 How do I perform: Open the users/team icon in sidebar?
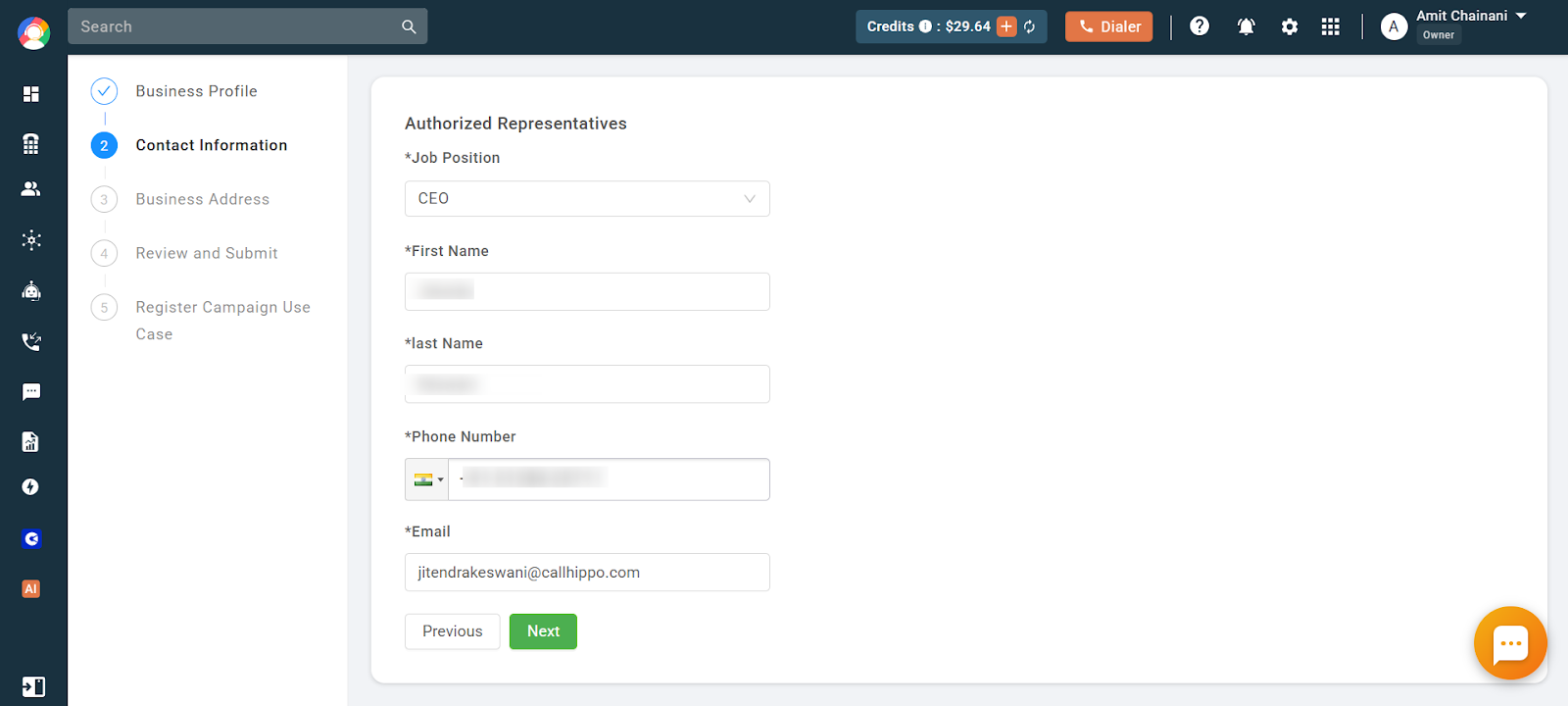(x=31, y=189)
